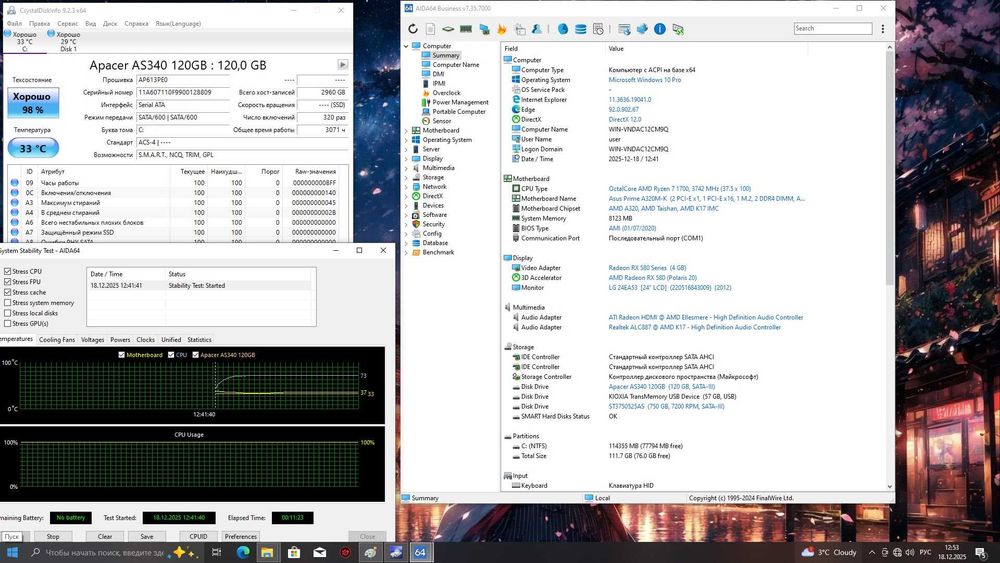This screenshot has height=563, width=1000.
Task: Click the CPUID button
Action: pyautogui.click(x=198, y=536)
